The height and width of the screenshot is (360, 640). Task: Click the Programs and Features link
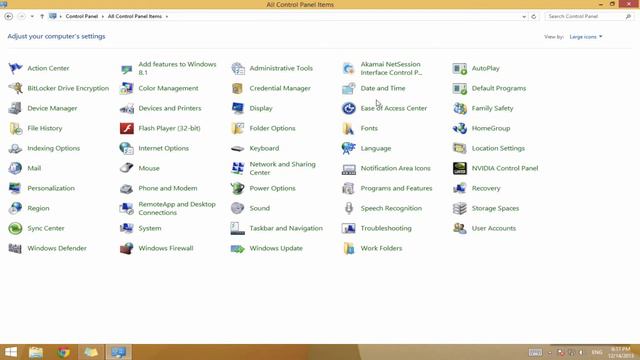tap(396, 188)
